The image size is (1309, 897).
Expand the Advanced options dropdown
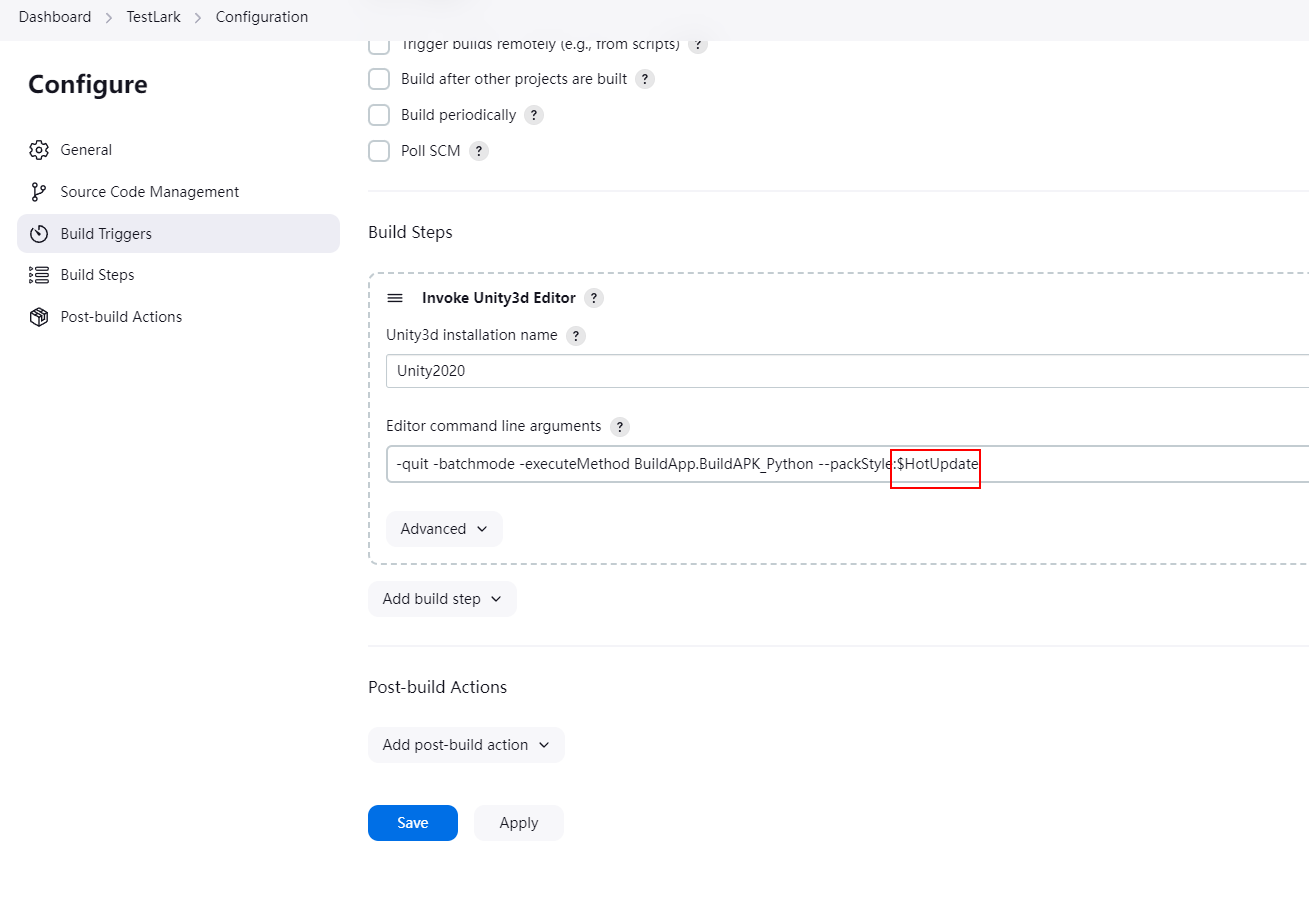tap(444, 529)
